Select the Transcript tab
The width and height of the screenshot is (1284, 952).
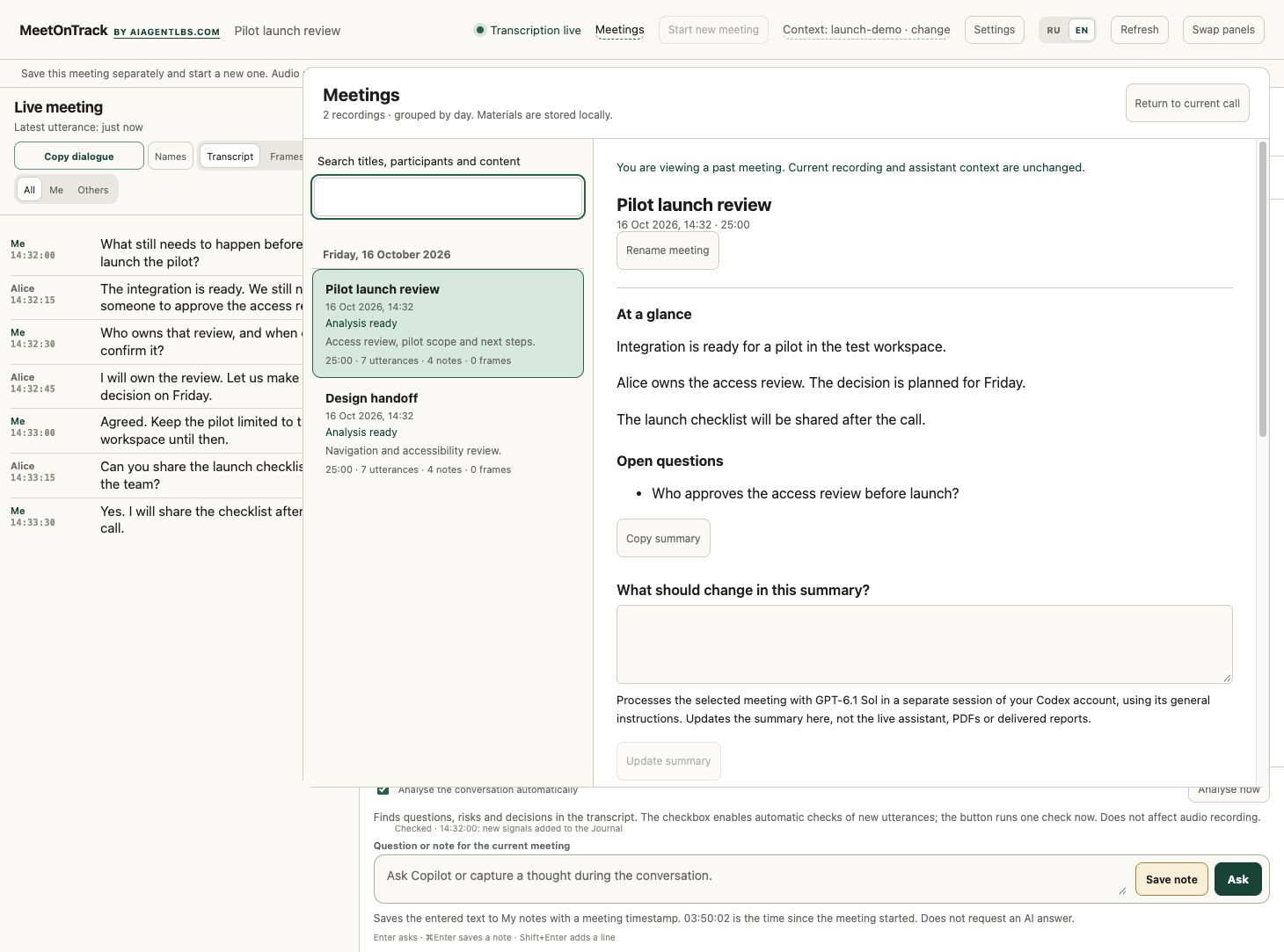click(230, 156)
